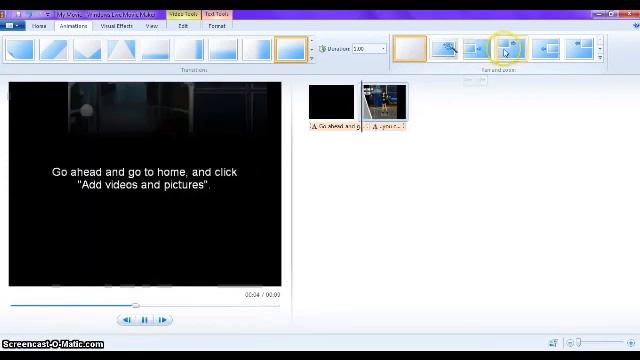Apply automatic pan and zoom with wand icon
This screenshot has width=640, height=360.
pos(444,49)
